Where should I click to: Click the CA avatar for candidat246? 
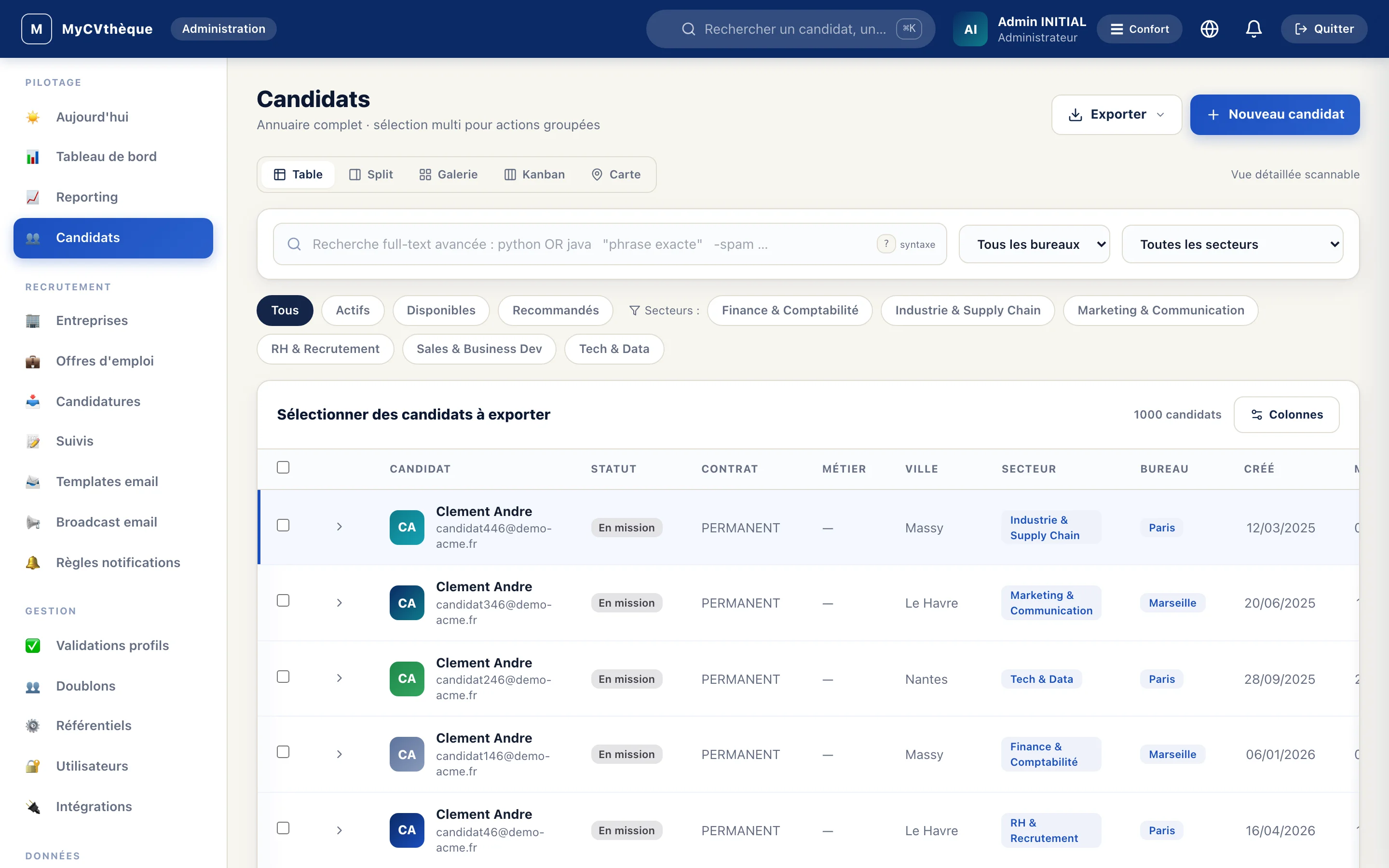click(x=407, y=678)
